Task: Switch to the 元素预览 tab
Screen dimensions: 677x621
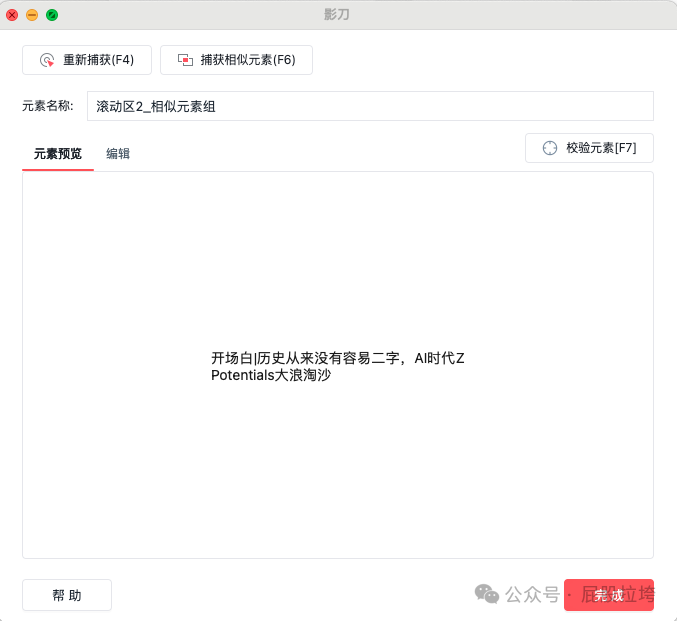Action: click(x=58, y=154)
